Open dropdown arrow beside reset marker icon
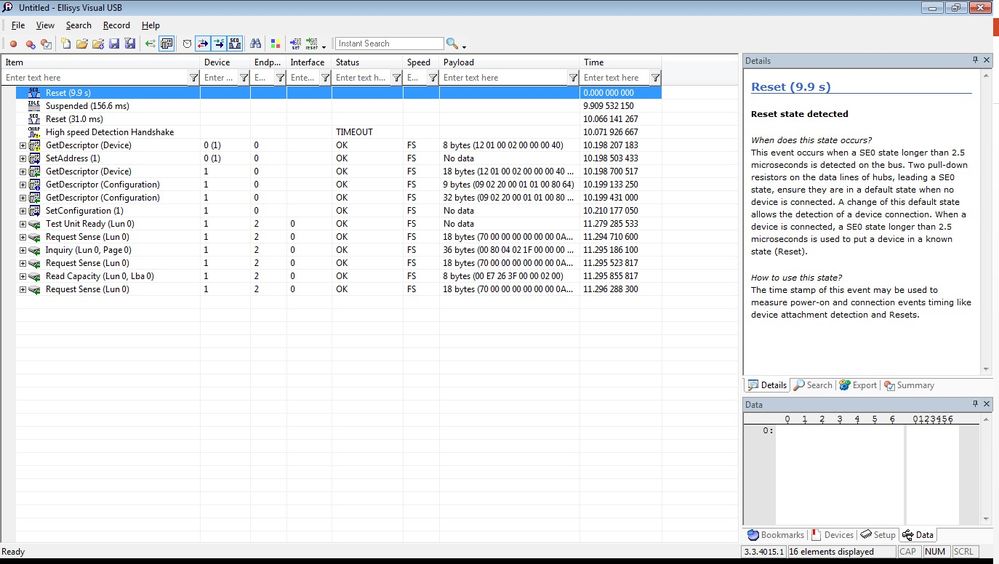This screenshot has width=999, height=564. point(324,47)
